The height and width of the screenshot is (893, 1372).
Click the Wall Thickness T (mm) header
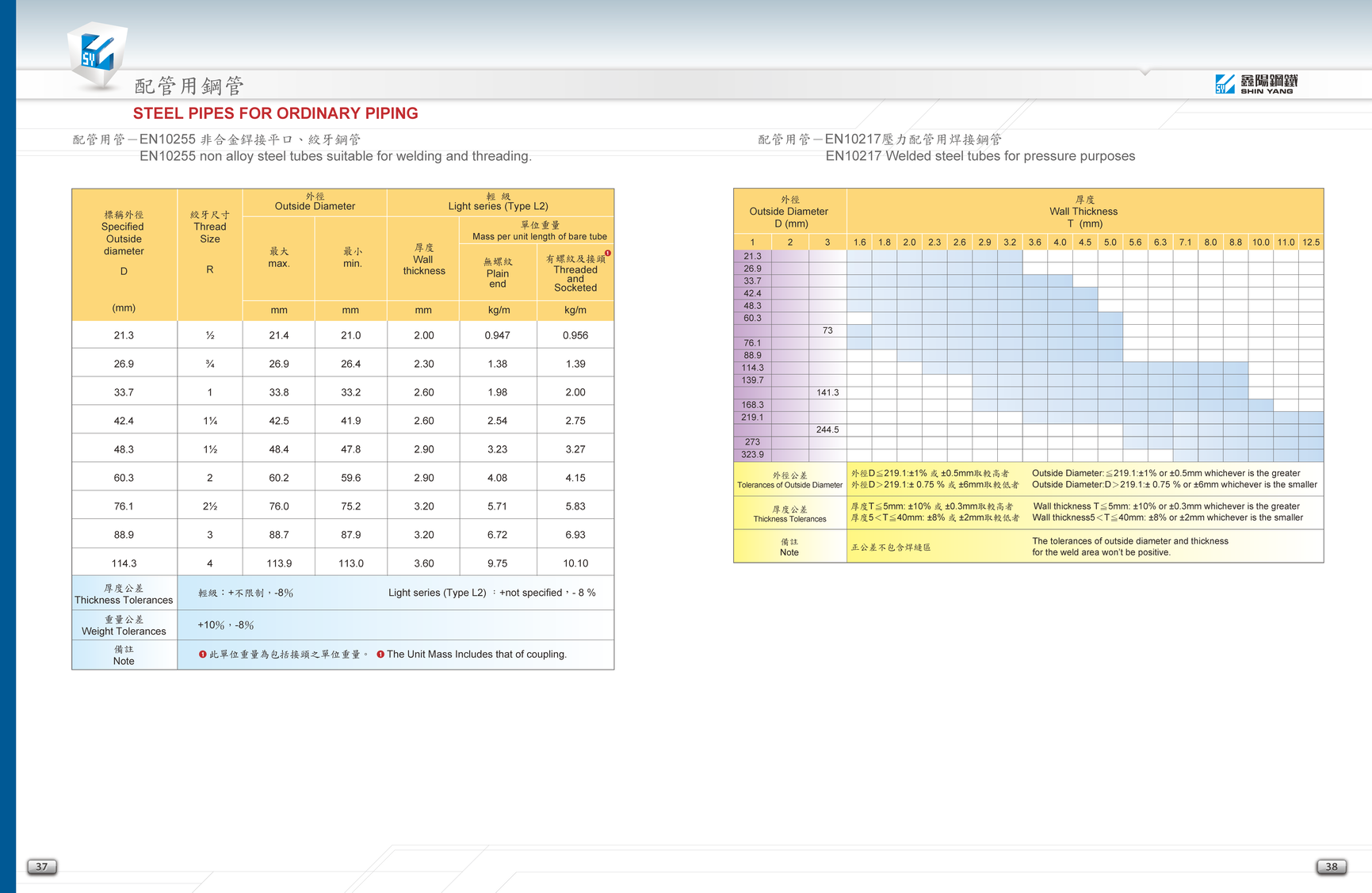point(1083,212)
